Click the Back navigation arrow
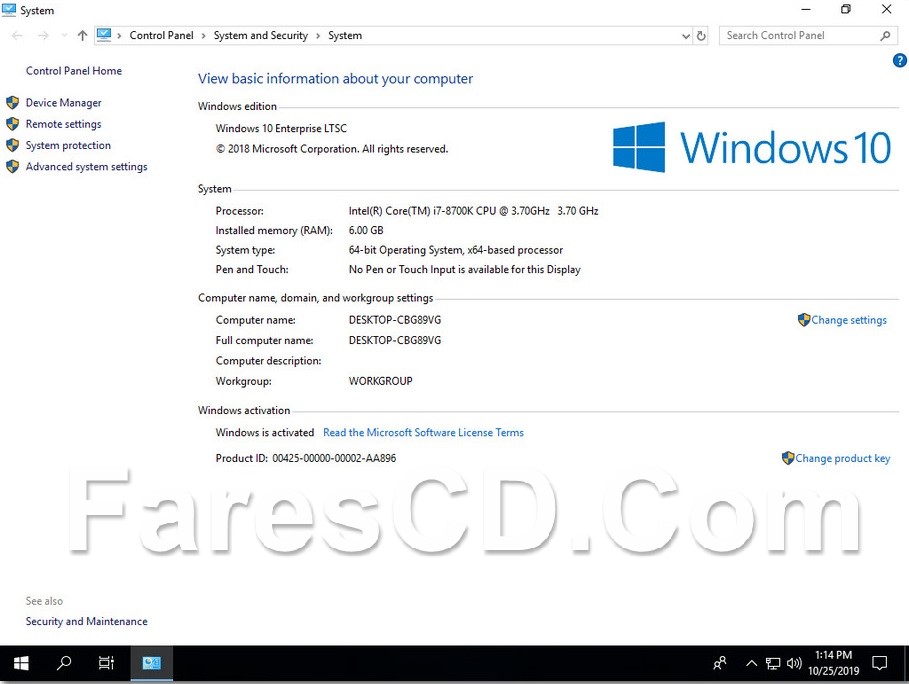Viewport: 909px width, 684px height. tap(17, 36)
